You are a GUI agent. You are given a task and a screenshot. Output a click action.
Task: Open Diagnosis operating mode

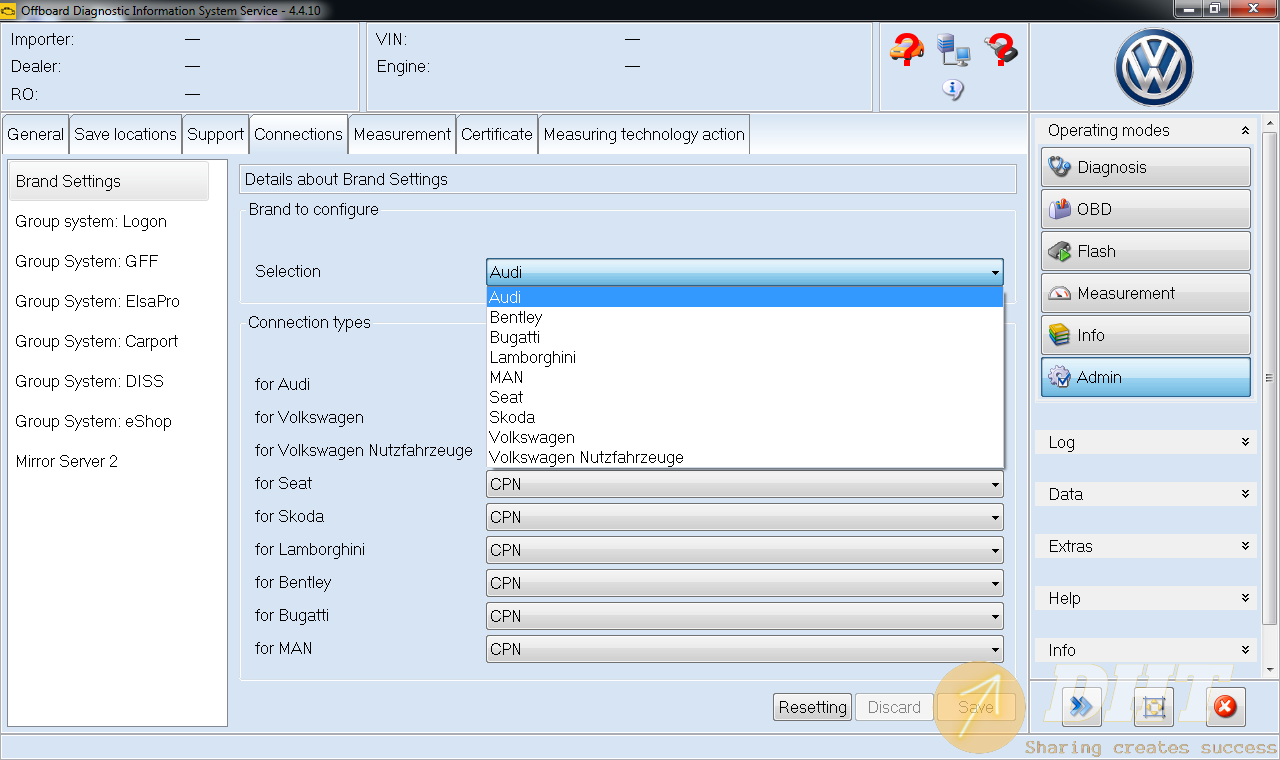1146,167
